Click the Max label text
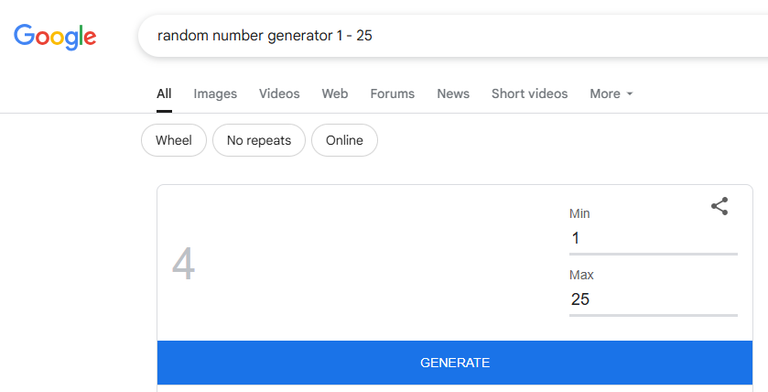Screen dimensions: 768x392 581,275
